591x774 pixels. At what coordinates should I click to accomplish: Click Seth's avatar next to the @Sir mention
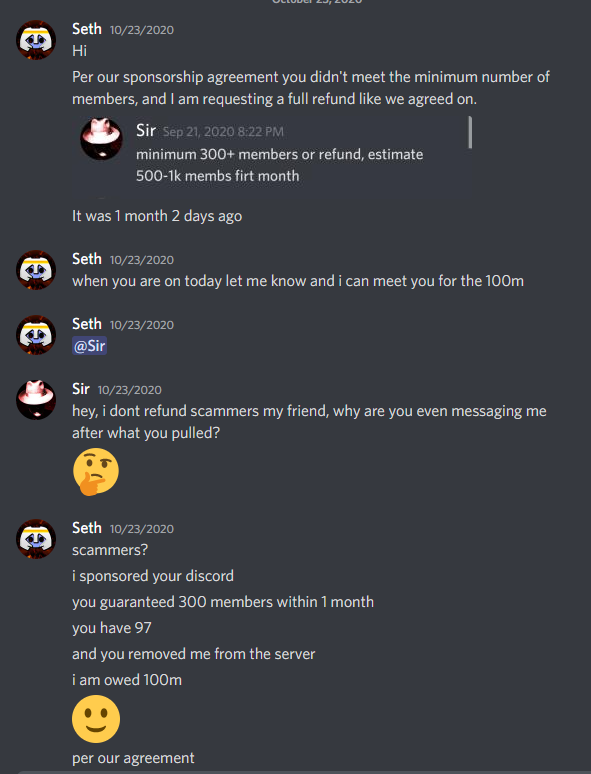36,335
